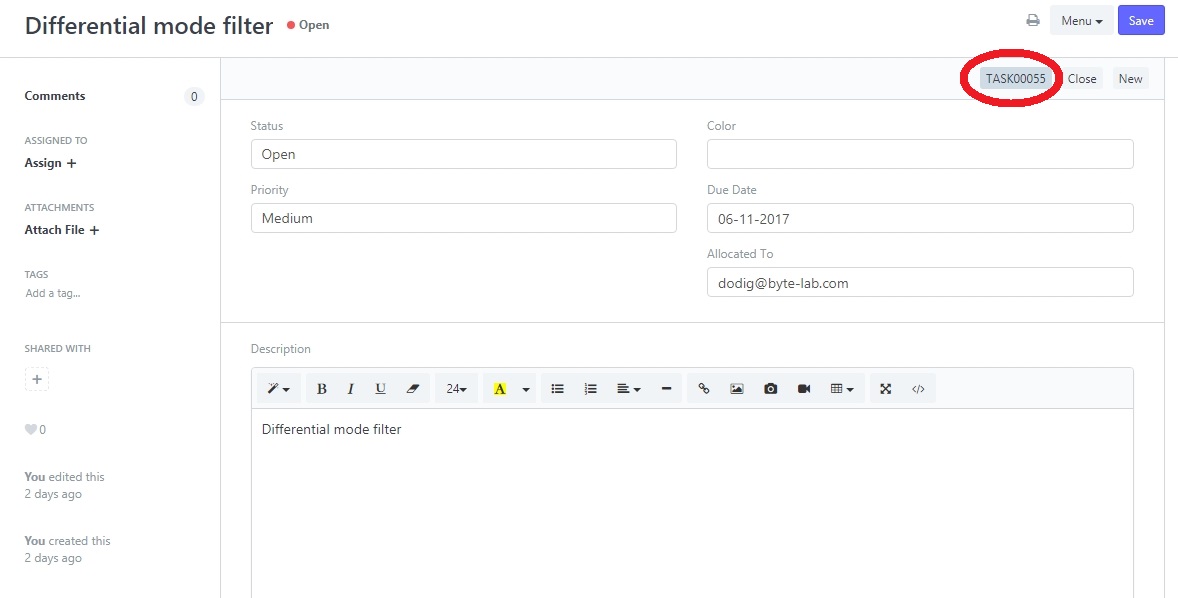The image size is (1178, 598).
Task: Toggle italic text formatting
Action: (x=350, y=389)
